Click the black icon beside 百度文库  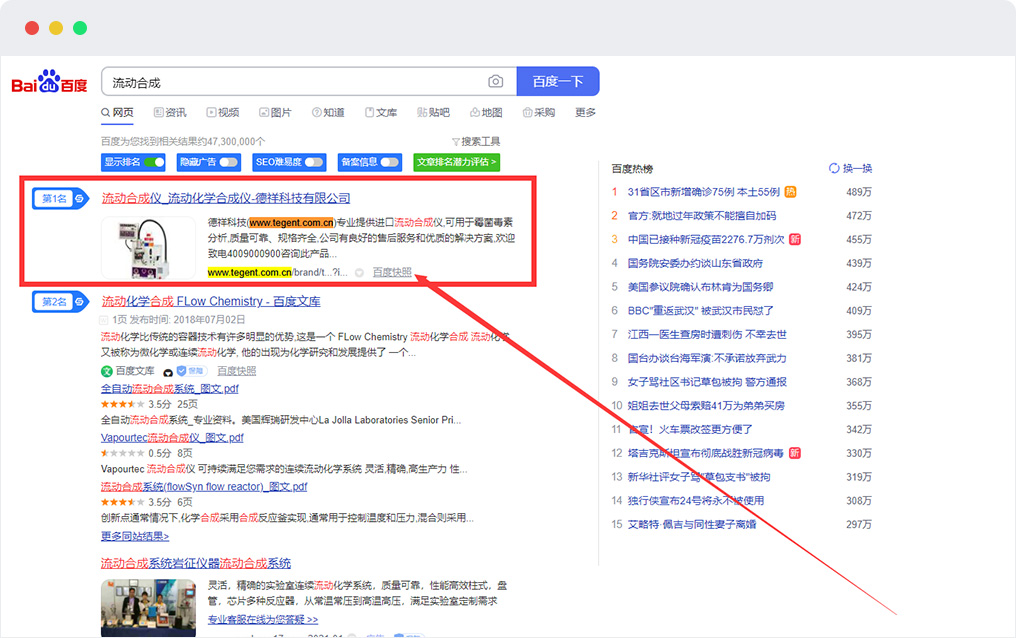click(168, 372)
